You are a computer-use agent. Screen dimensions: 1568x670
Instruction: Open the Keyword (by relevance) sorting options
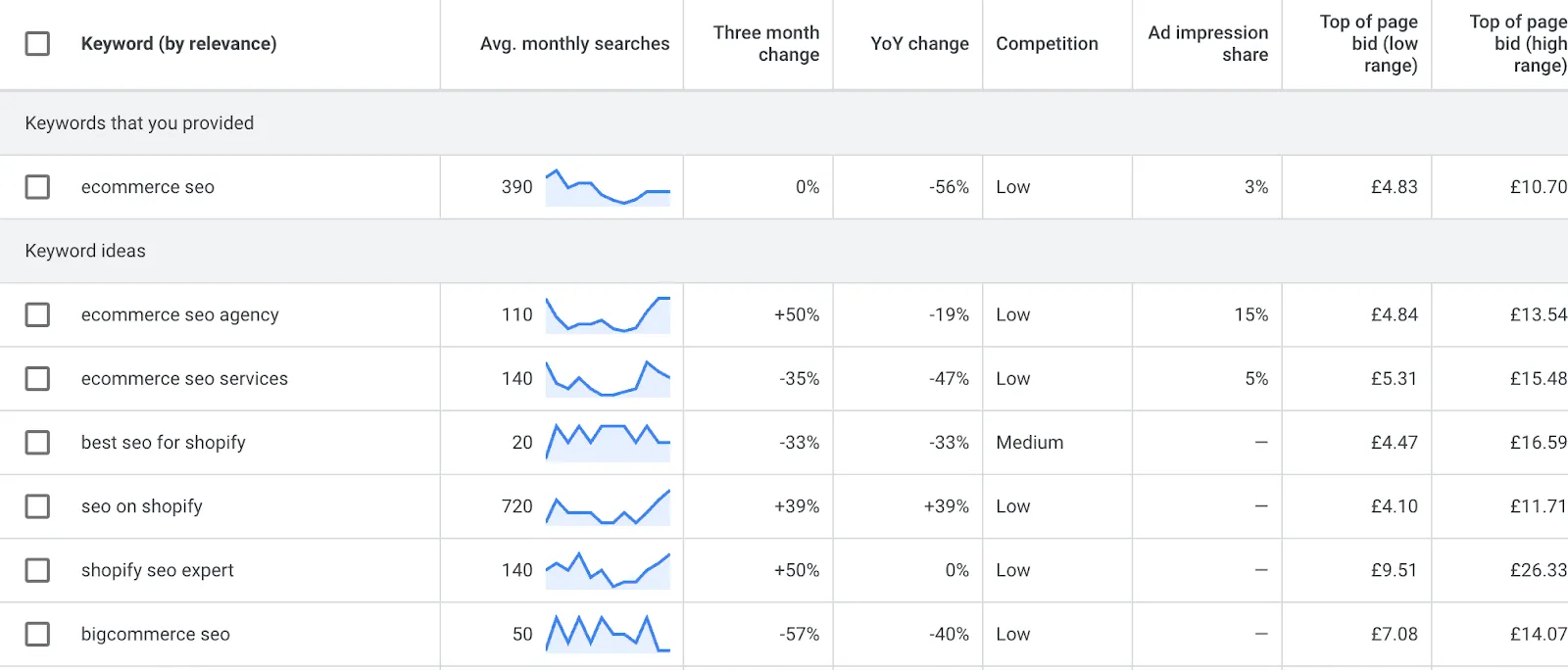point(178,44)
